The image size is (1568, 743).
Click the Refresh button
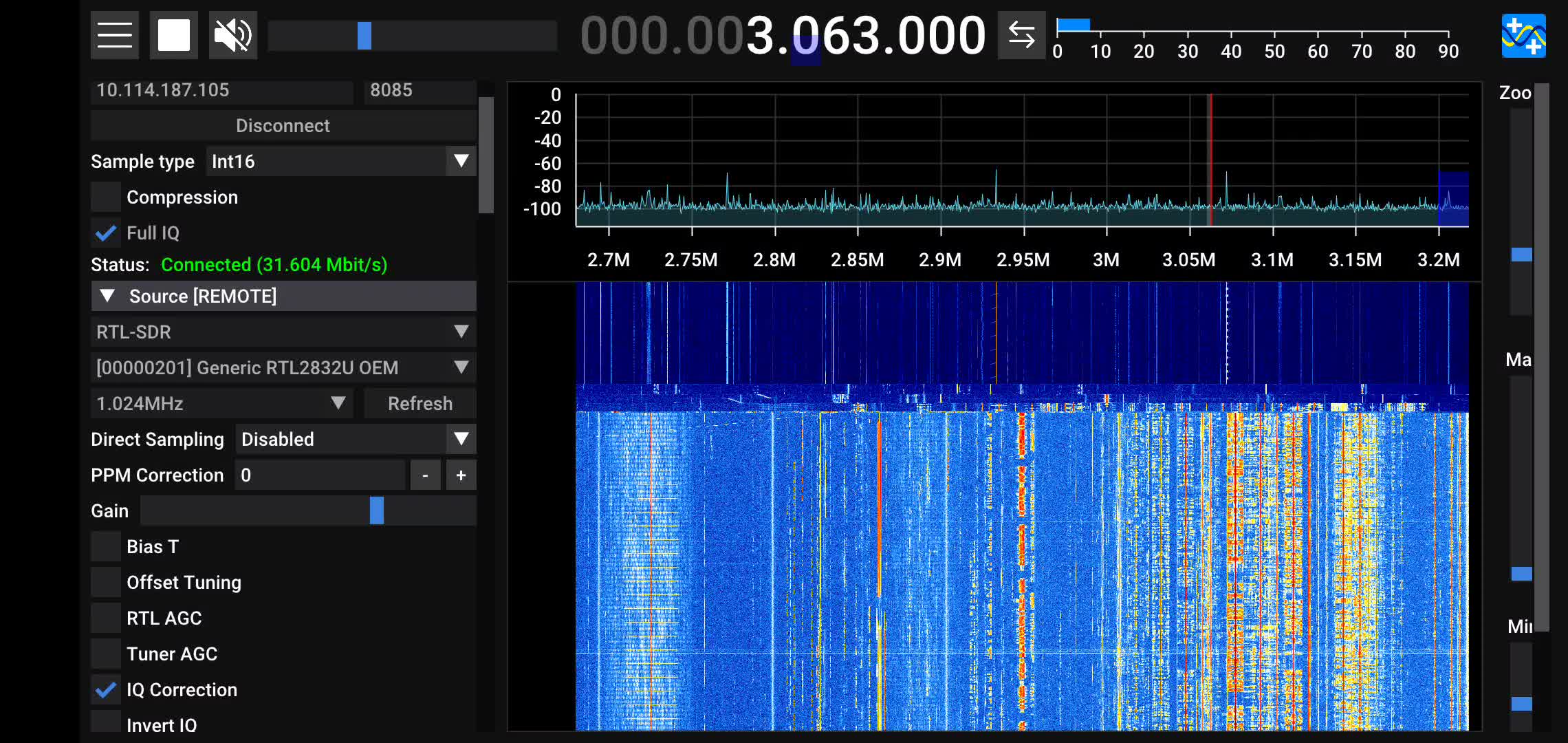pos(420,404)
